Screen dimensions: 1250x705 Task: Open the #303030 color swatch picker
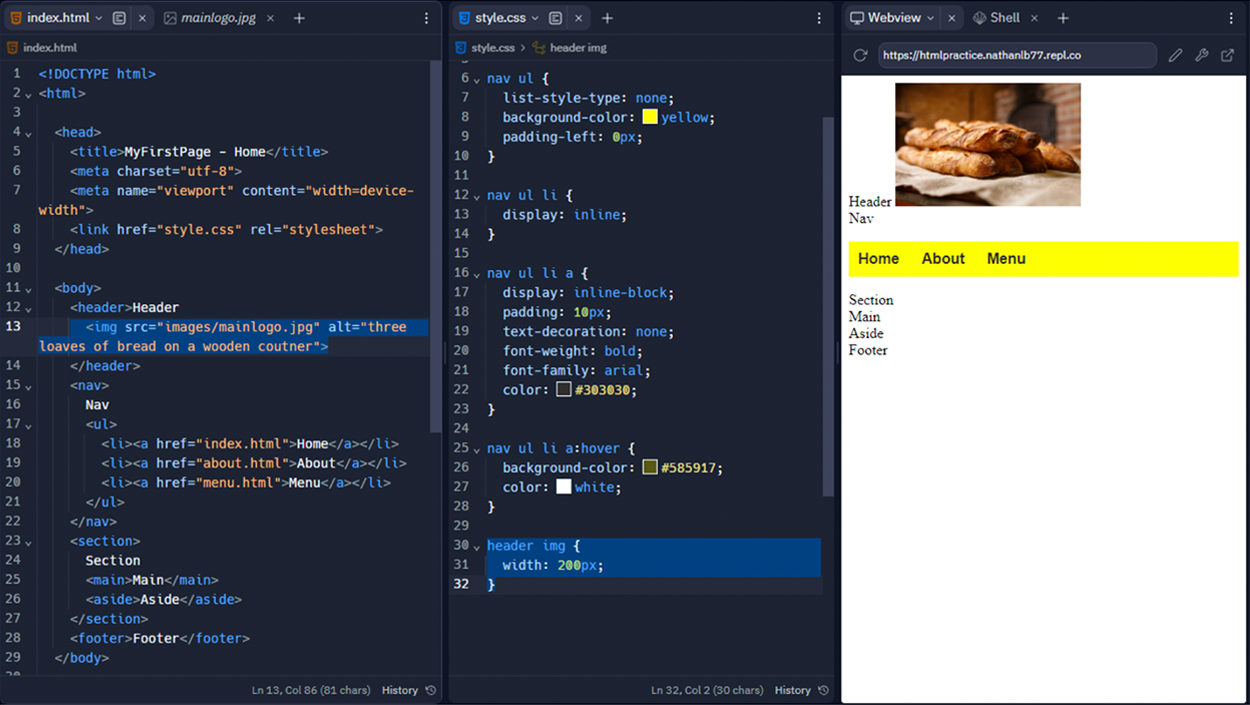pos(564,389)
